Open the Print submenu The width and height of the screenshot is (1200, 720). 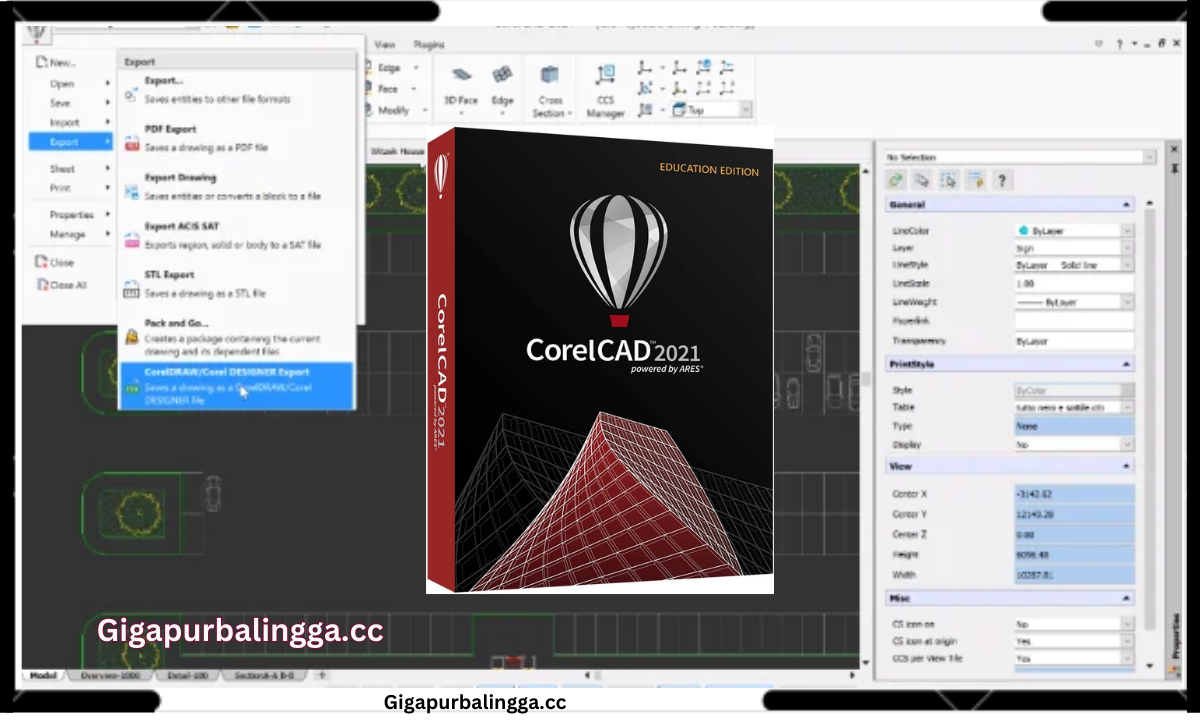tap(69, 188)
